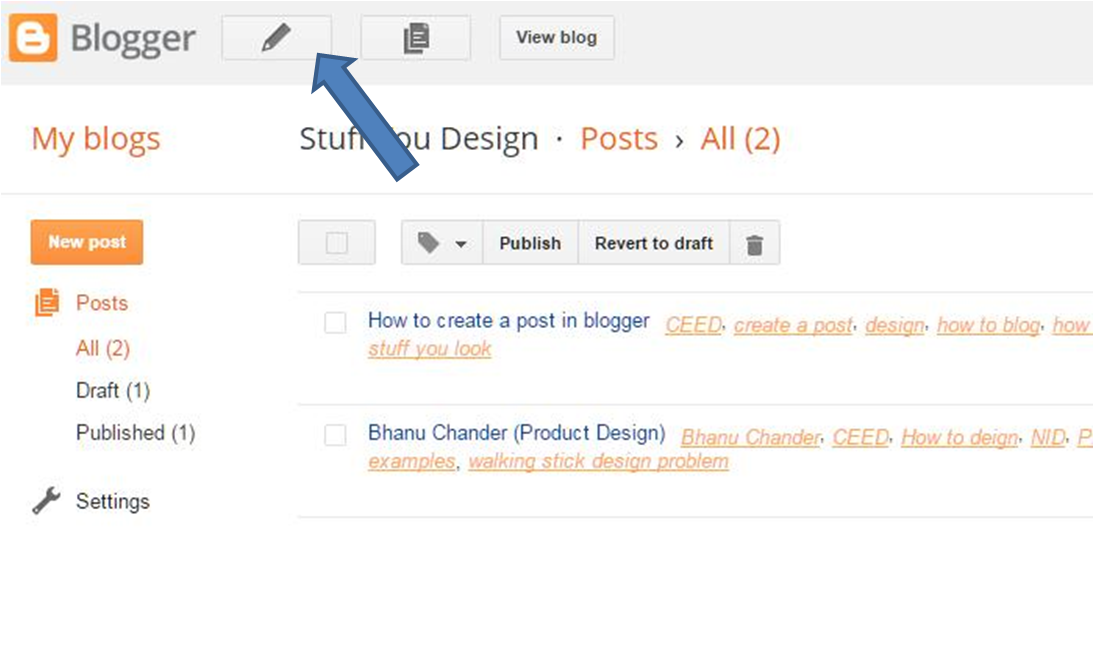Show Published (1) posts
Image resolution: width=1094 pixels, height=647 pixels.
click(x=135, y=432)
